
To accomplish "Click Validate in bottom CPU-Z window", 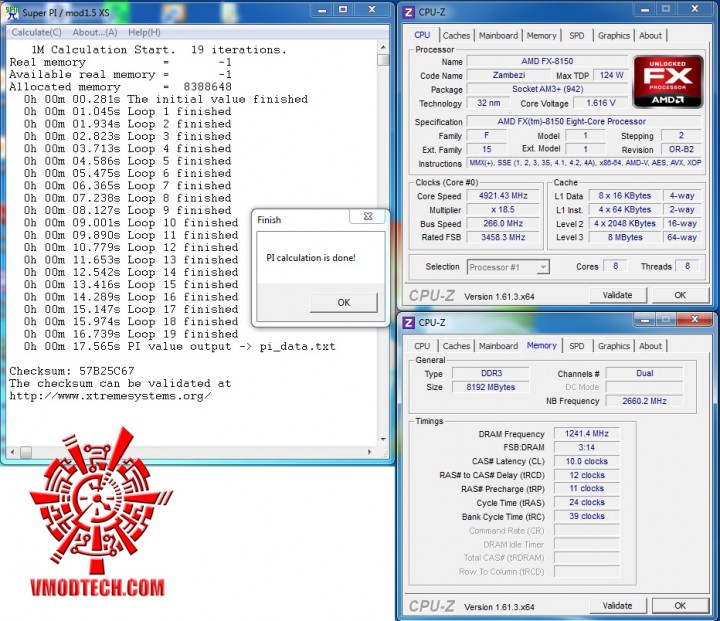I will tap(617, 605).
